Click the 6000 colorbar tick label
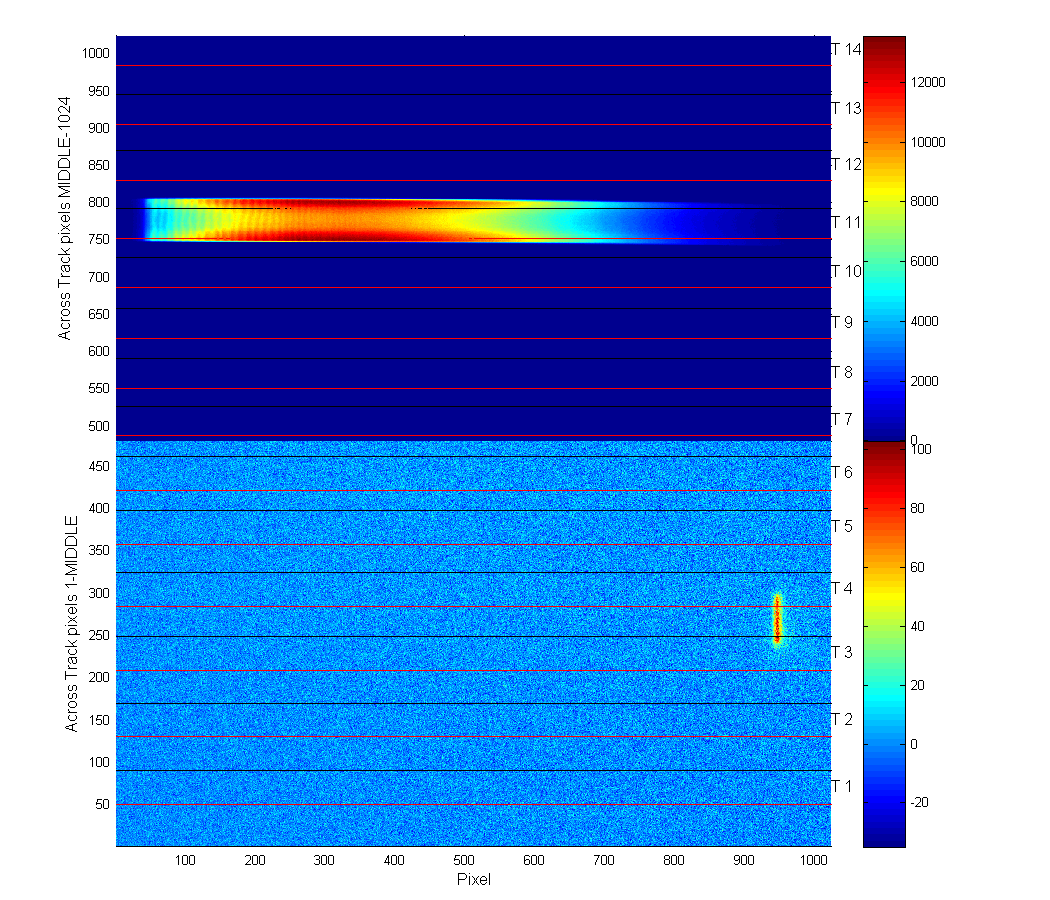 coord(925,262)
